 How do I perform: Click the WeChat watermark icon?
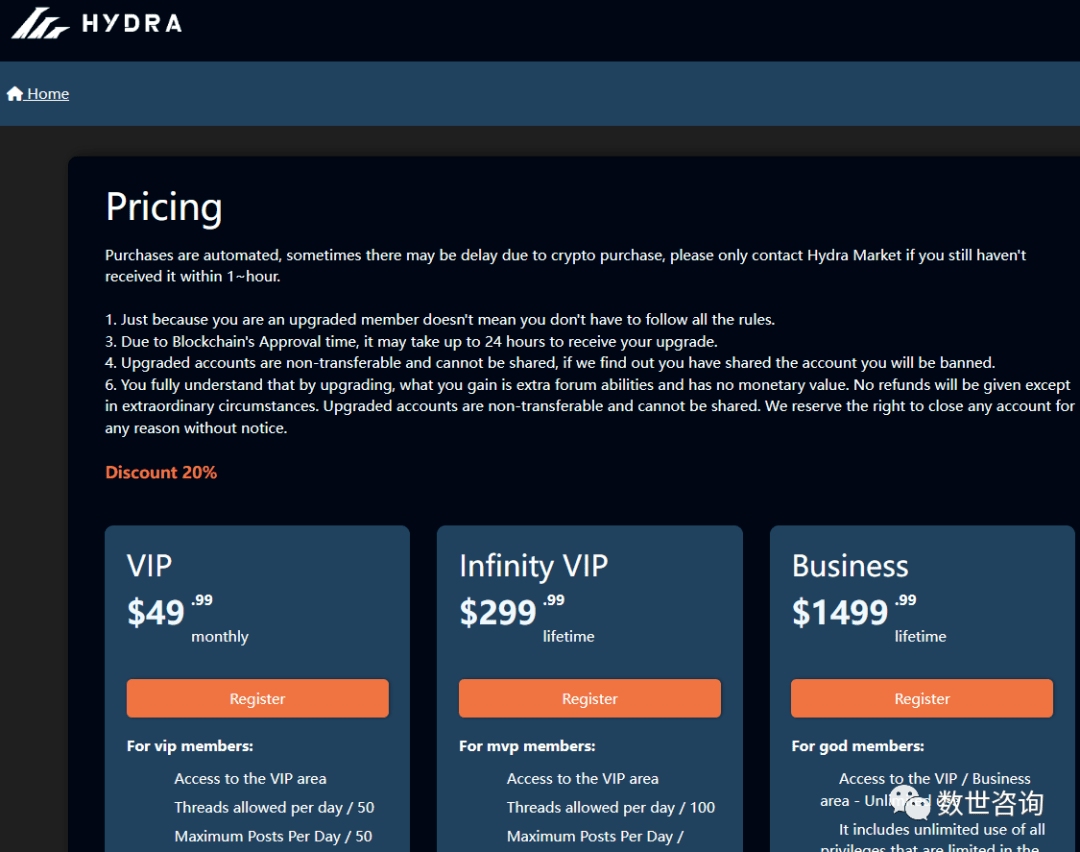[911, 802]
